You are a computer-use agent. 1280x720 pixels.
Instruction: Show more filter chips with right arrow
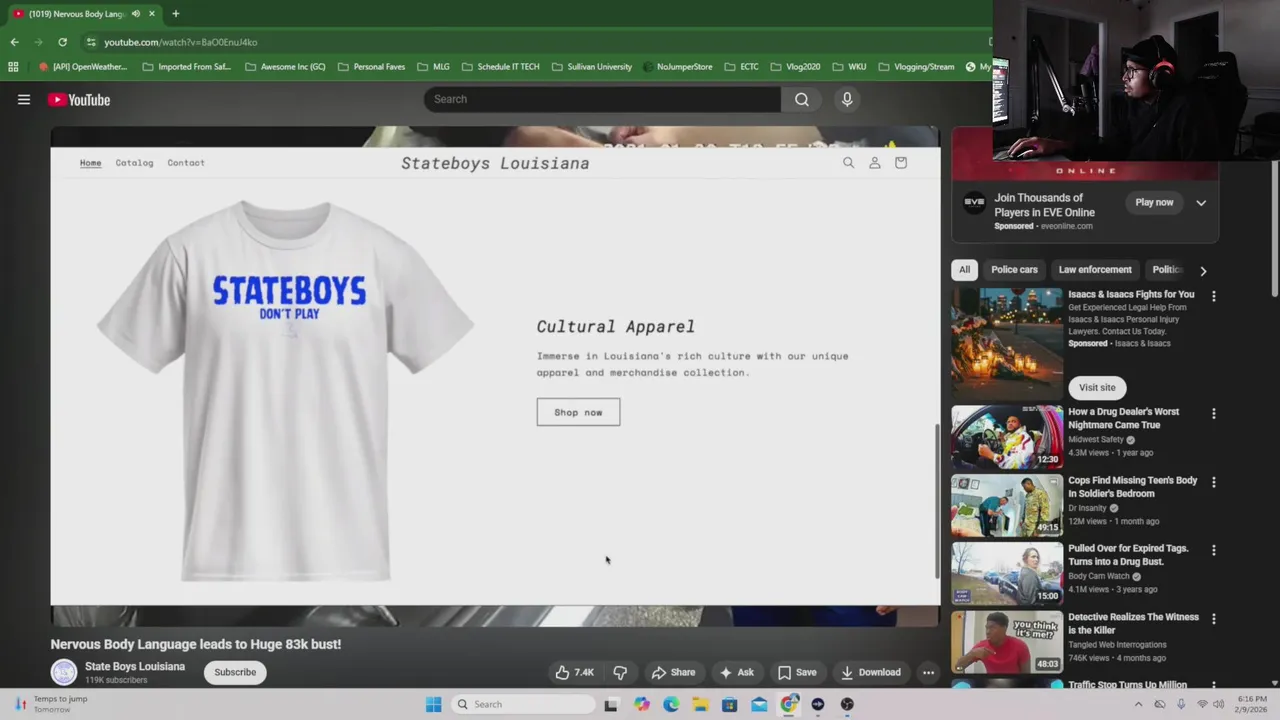click(1203, 270)
